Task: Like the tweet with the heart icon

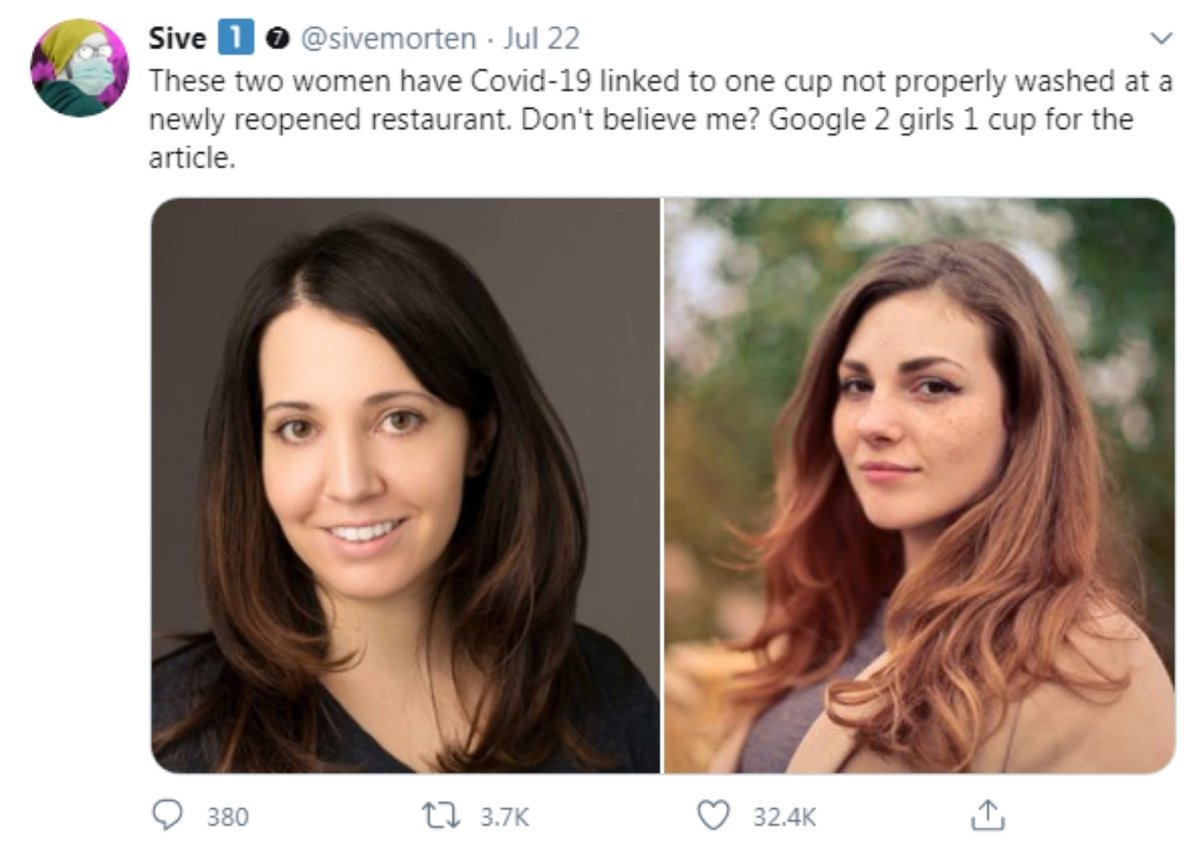Action: click(x=712, y=816)
